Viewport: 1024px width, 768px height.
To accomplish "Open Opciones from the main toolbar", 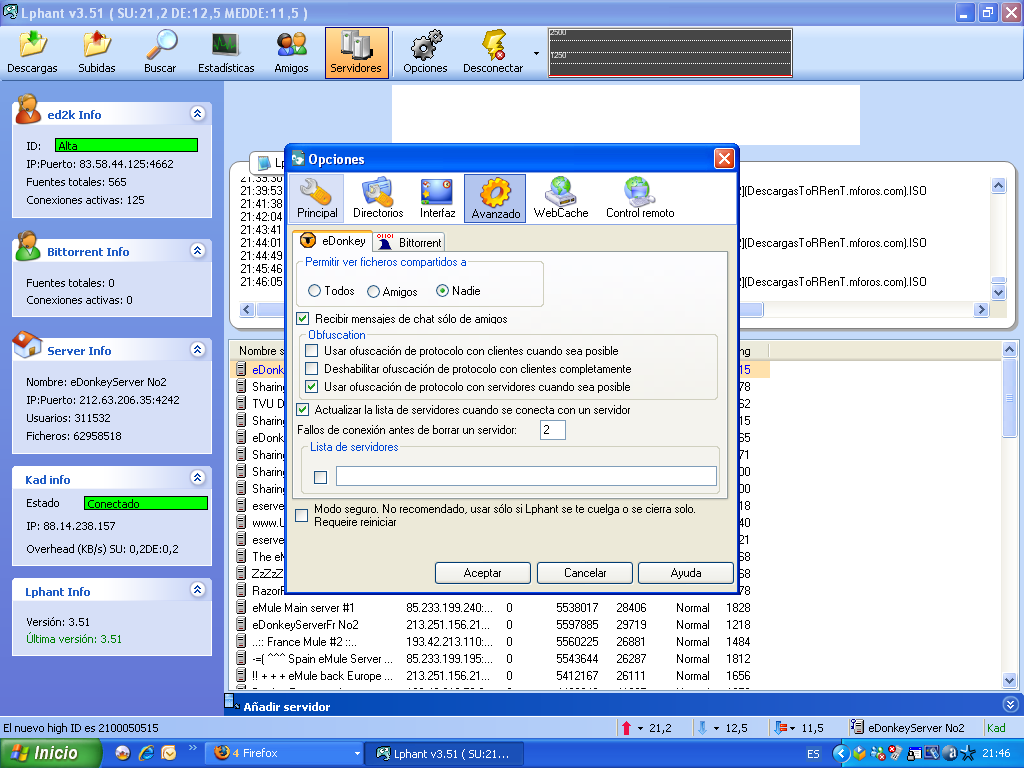I will [425, 52].
